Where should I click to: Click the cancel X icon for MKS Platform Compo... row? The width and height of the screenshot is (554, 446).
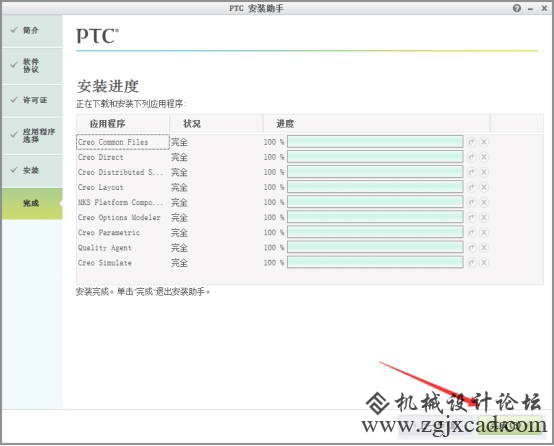(484, 202)
